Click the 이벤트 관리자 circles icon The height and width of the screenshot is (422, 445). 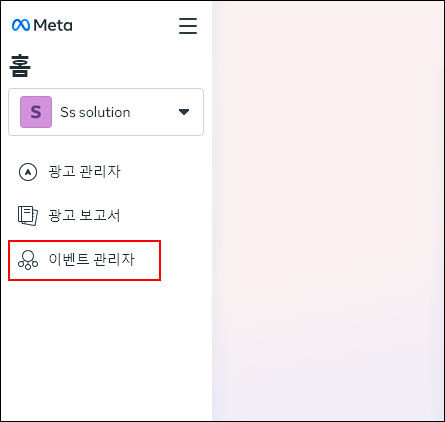(28, 260)
